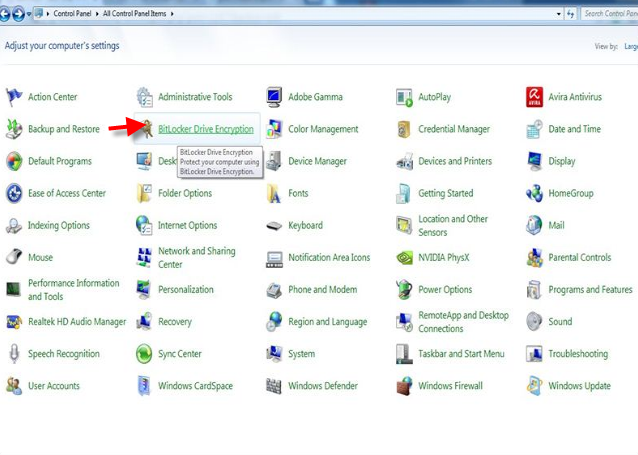Open the Windows Update icon
The width and height of the screenshot is (638, 455).
pos(534,386)
